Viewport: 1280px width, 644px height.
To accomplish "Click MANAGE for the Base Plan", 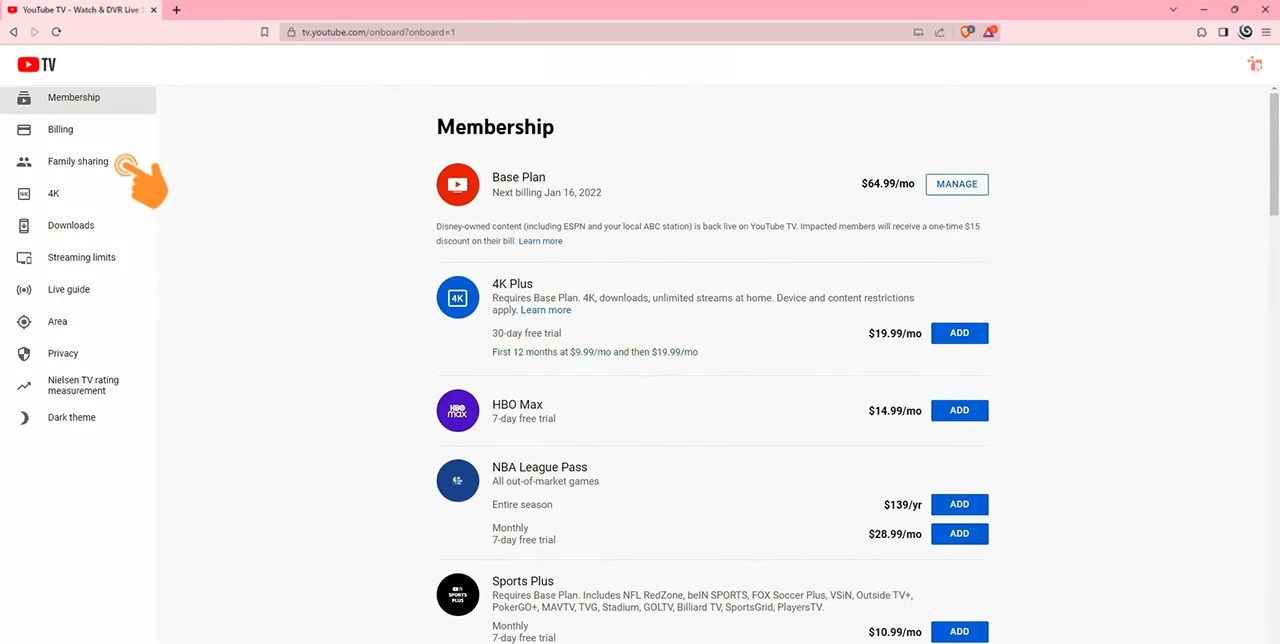I will [x=956, y=184].
